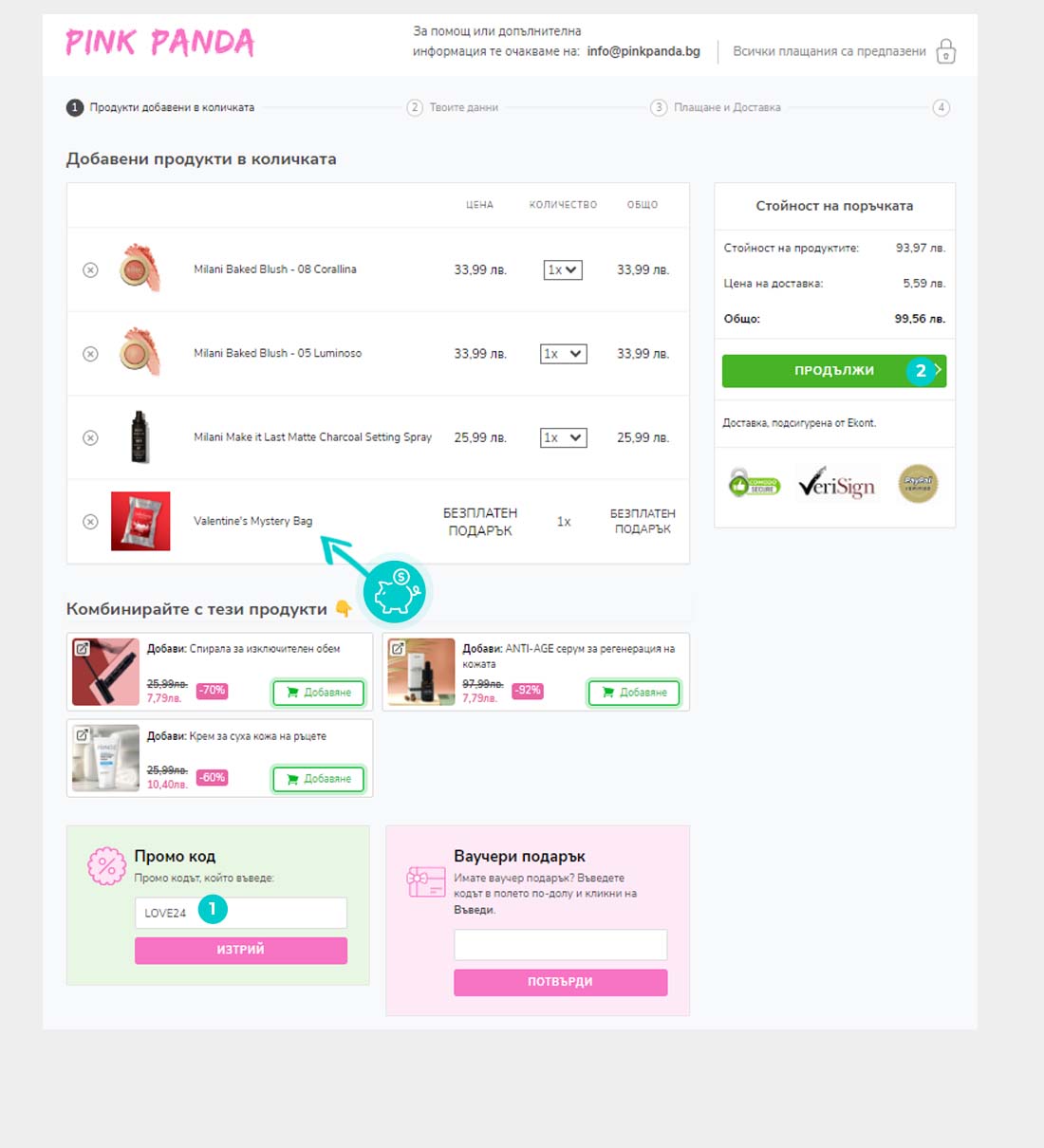Click the gift voucher code input field
The height and width of the screenshot is (1148, 1044).
click(x=561, y=945)
